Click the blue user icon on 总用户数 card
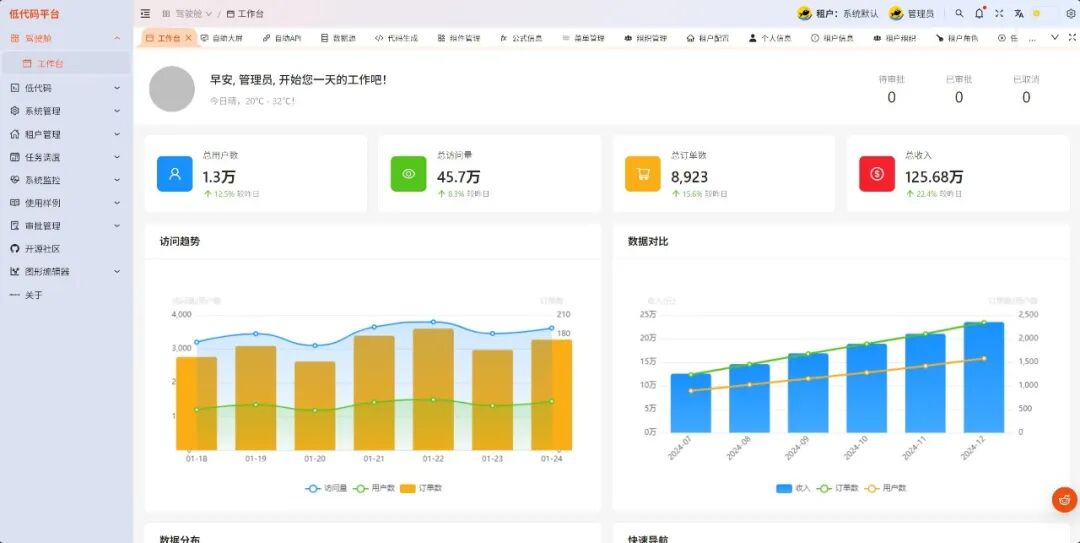 [174, 174]
